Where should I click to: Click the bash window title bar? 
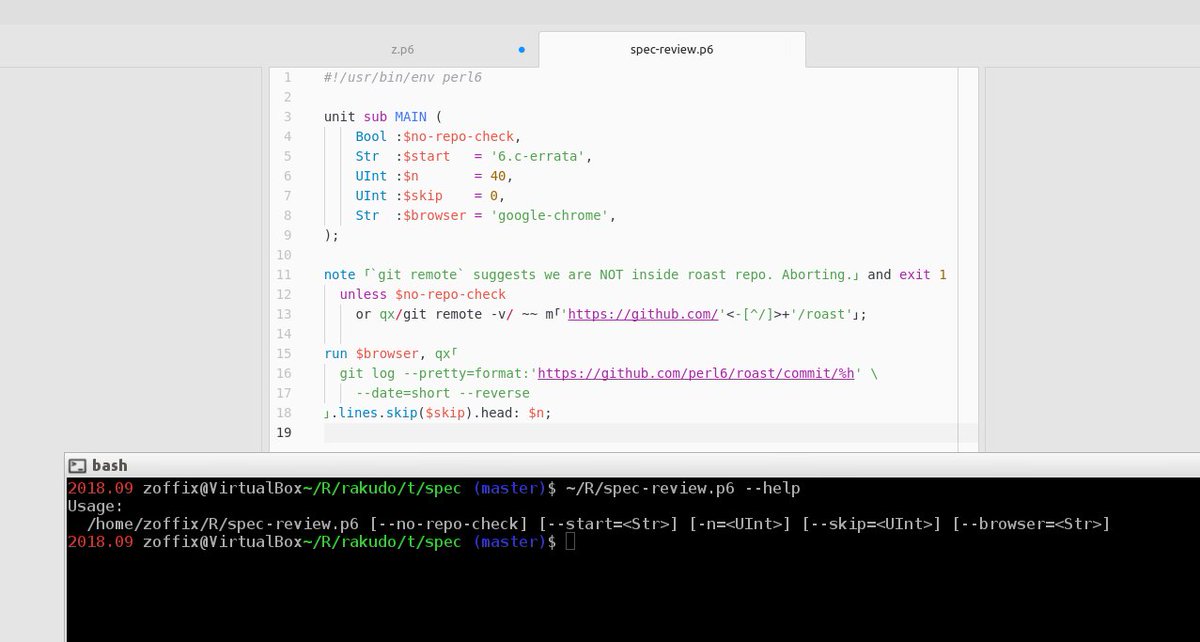point(600,465)
